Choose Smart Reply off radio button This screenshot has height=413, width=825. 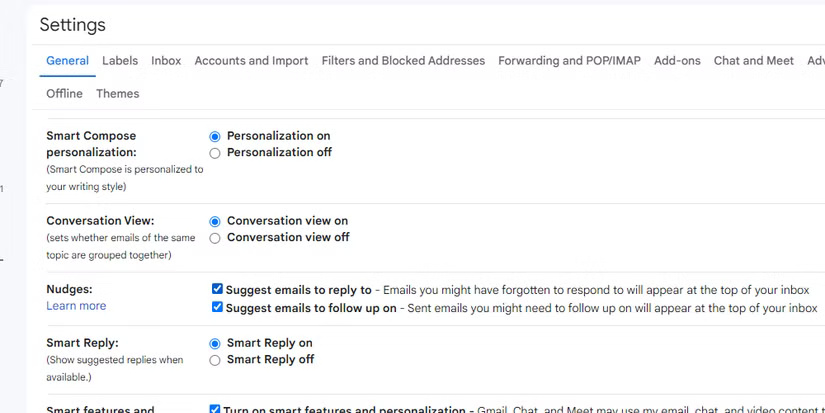tap(215, 360)
